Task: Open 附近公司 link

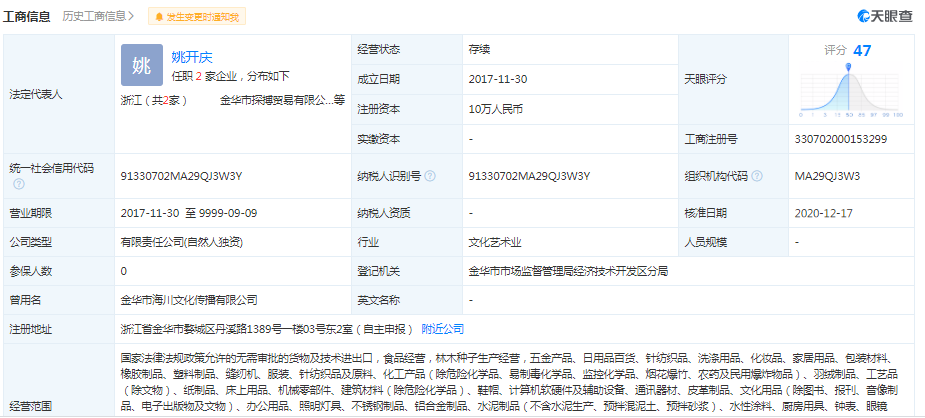Action: coord(442,329)
